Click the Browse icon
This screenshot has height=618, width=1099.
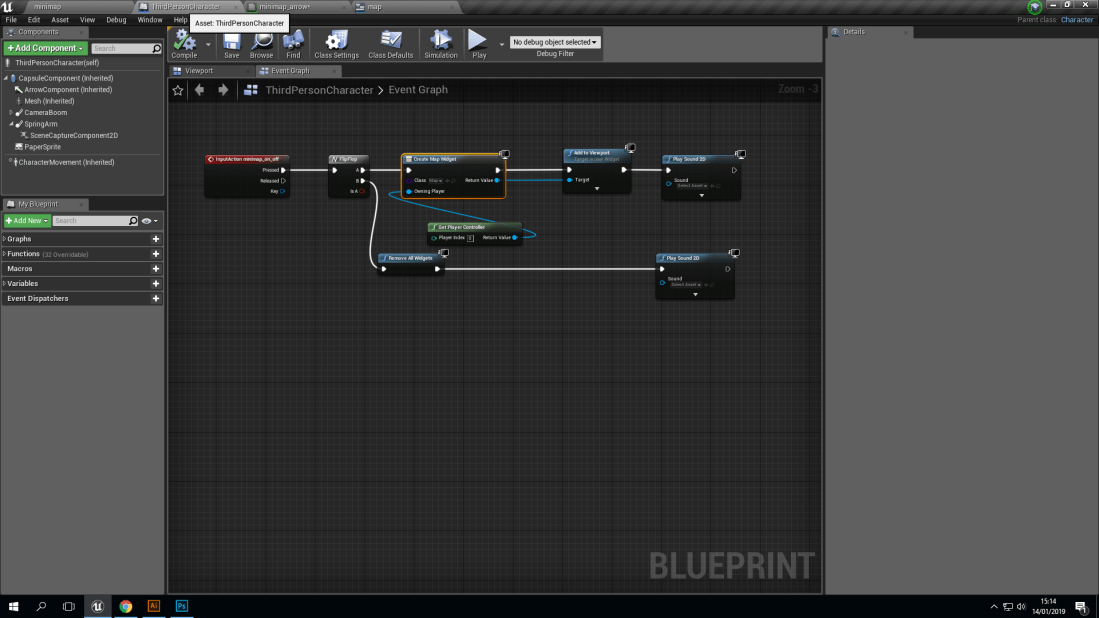click(x=262, y=42)
